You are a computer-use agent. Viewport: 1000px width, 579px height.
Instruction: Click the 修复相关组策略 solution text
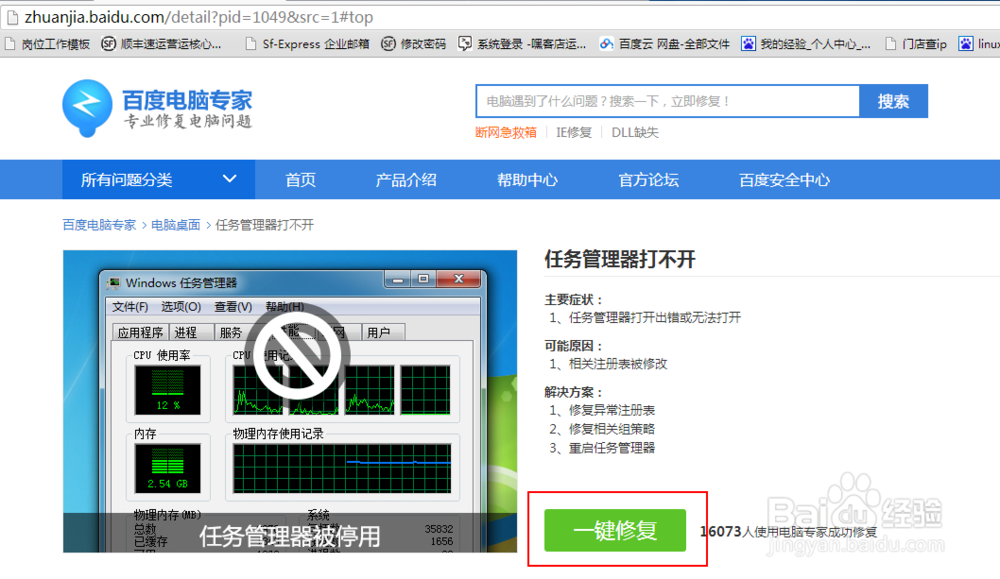tap(612, 429)
